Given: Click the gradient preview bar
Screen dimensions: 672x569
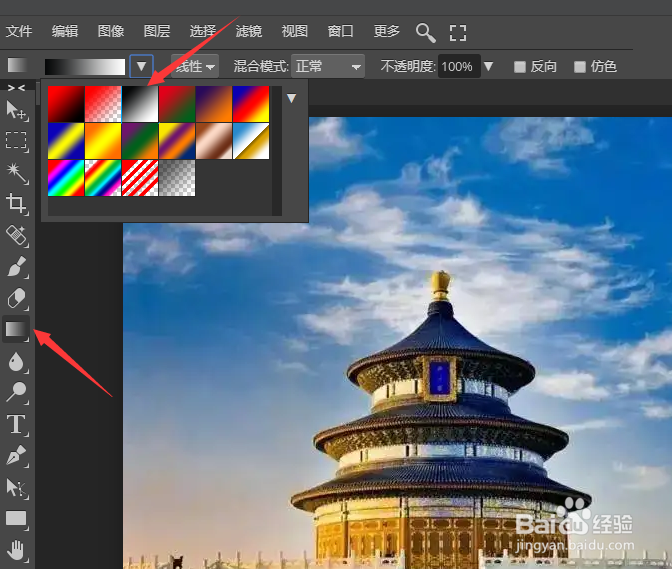Looking at the screenshot, I should 85,67.
